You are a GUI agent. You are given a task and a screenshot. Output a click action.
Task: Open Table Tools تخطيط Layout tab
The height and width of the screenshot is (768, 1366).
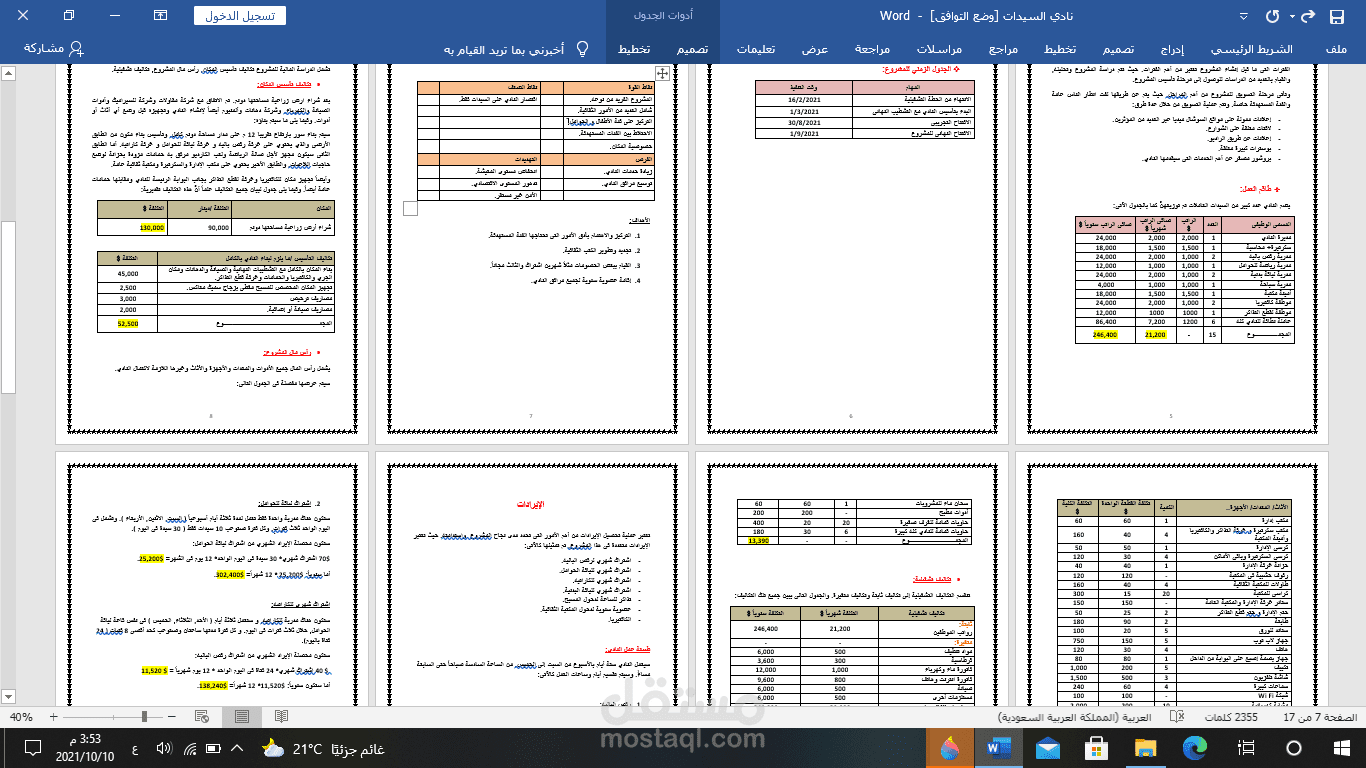tap(634, 49)
